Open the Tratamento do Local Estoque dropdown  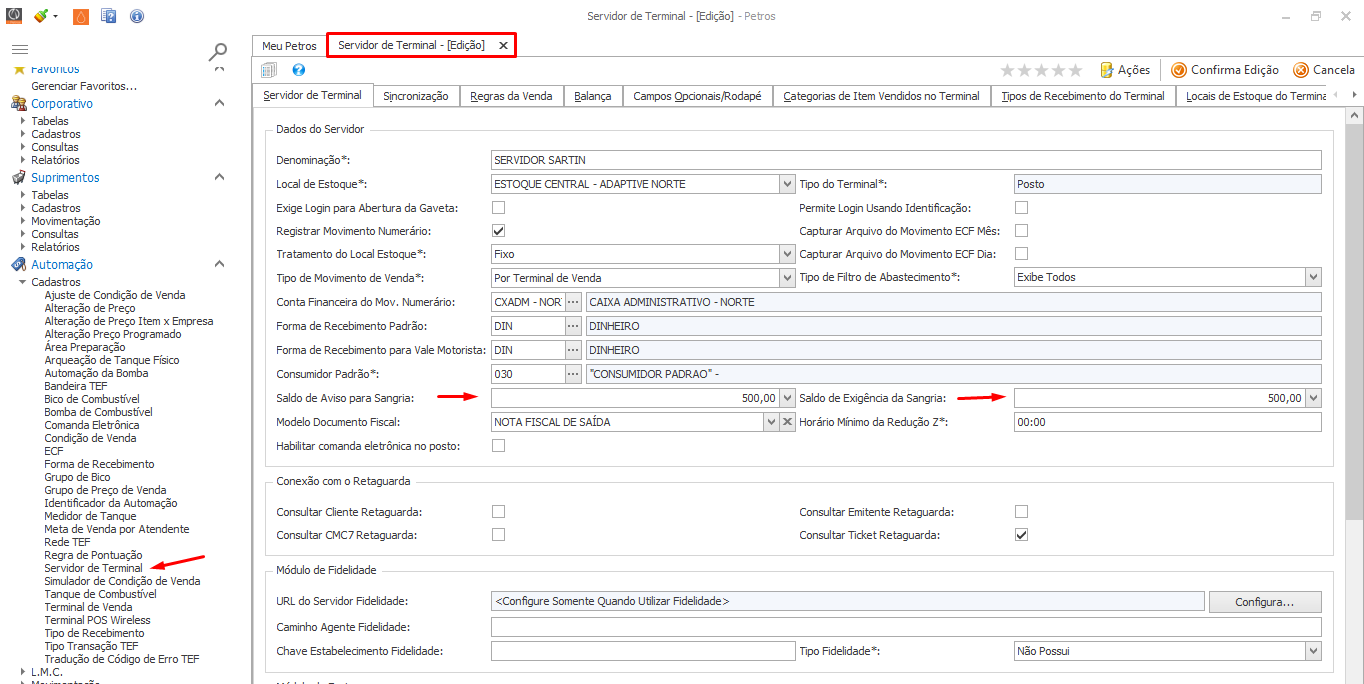coord(787,254)
